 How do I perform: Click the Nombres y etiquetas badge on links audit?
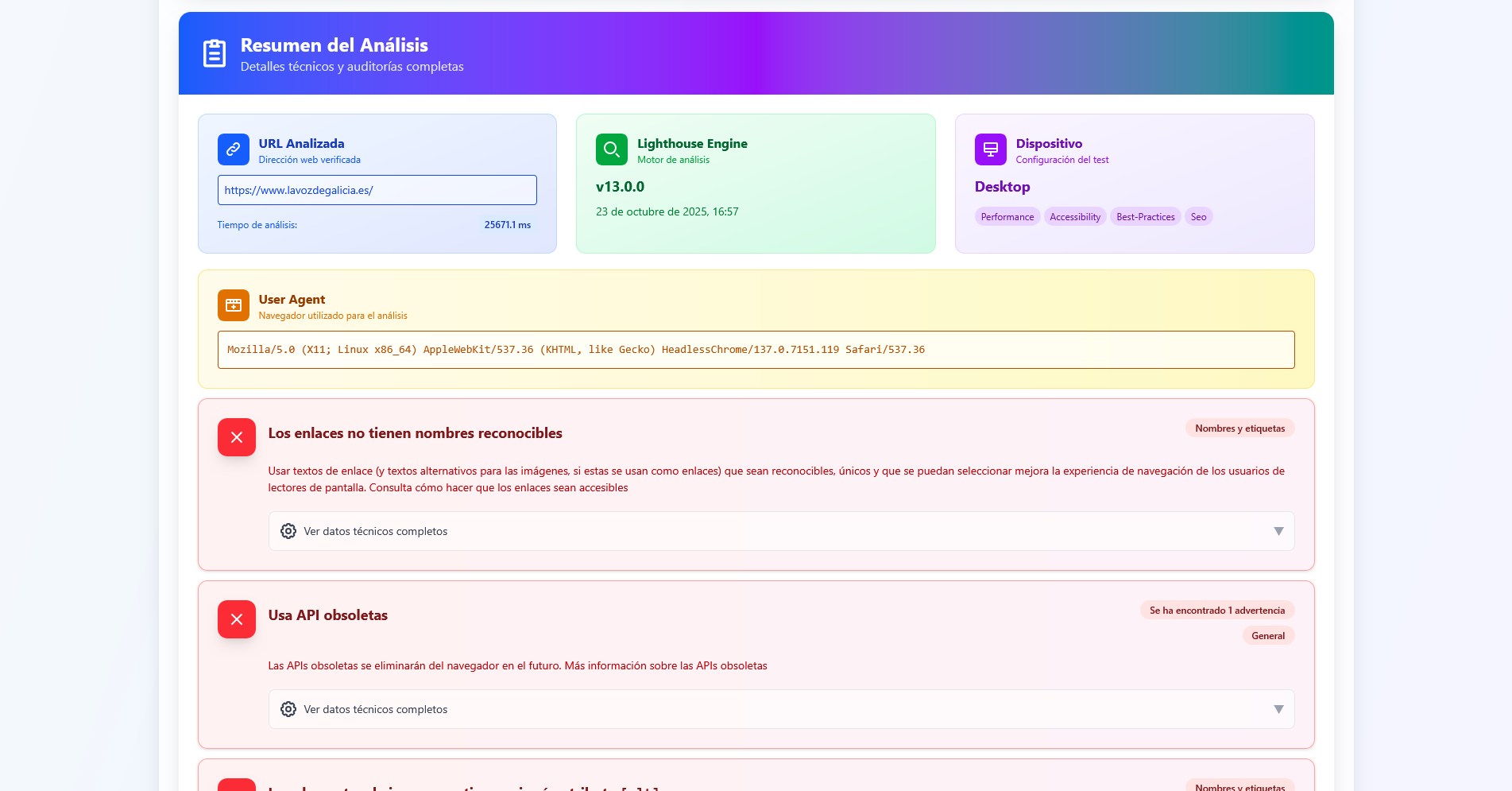(x=1239, y=428)
